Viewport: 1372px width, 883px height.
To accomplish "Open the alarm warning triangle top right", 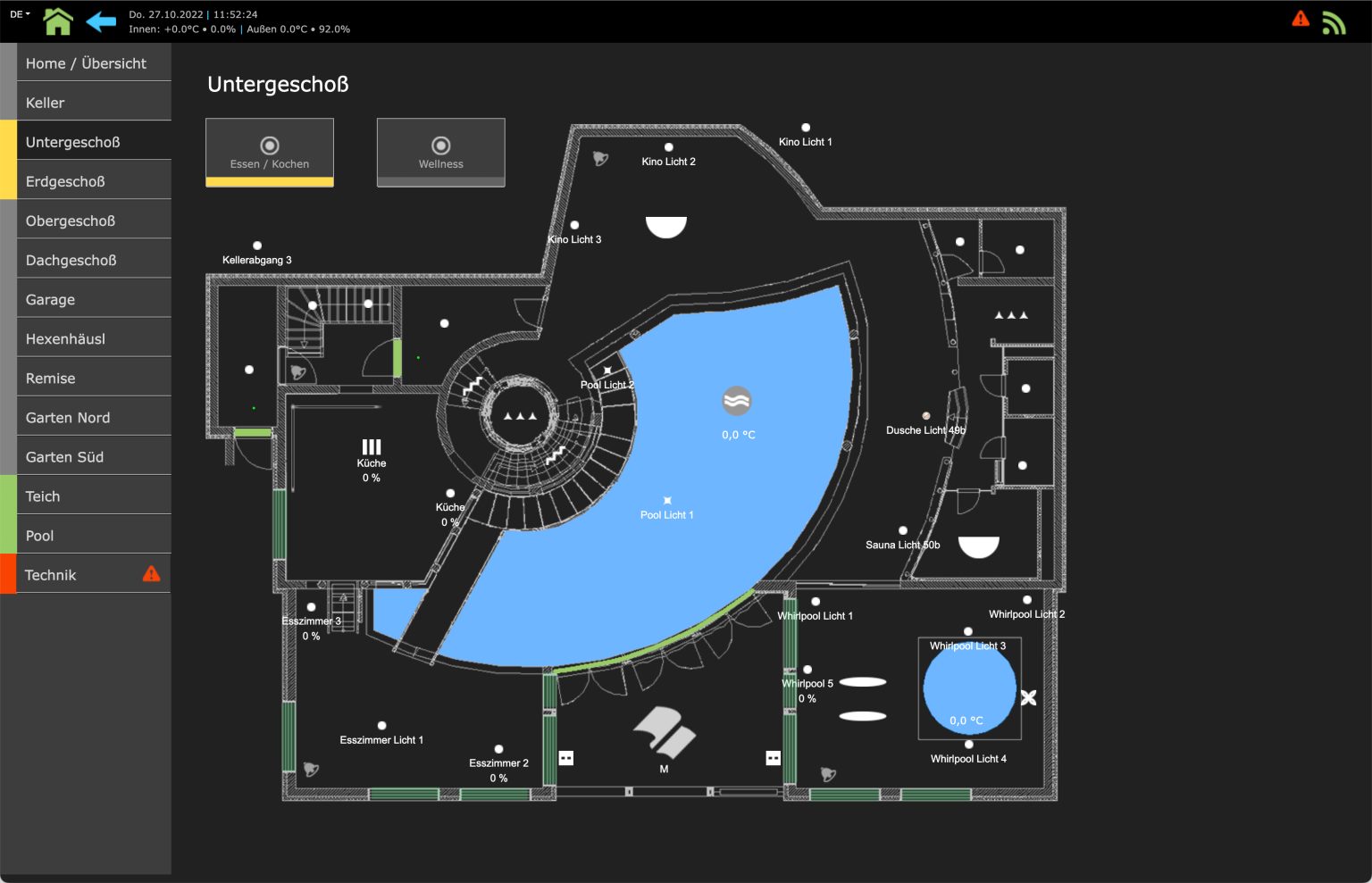I will tap(1301, 17).
